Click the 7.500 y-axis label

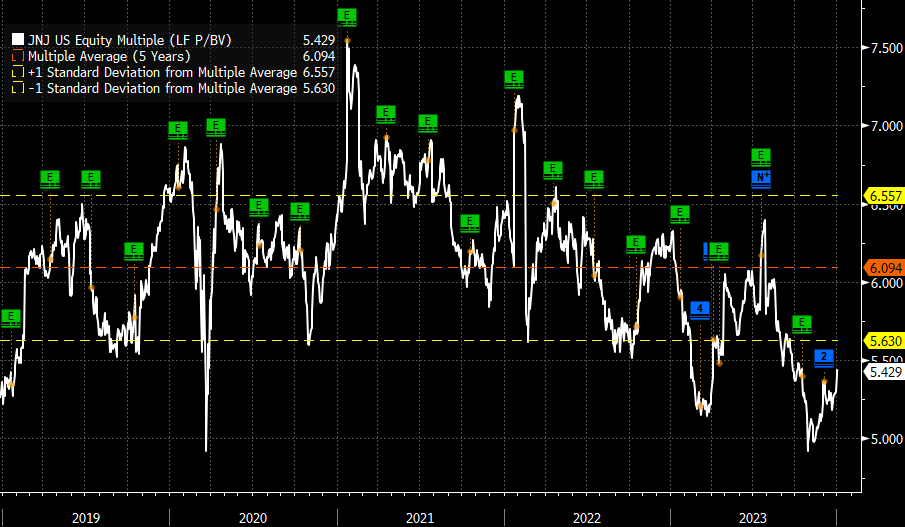(x=886, y=48)
